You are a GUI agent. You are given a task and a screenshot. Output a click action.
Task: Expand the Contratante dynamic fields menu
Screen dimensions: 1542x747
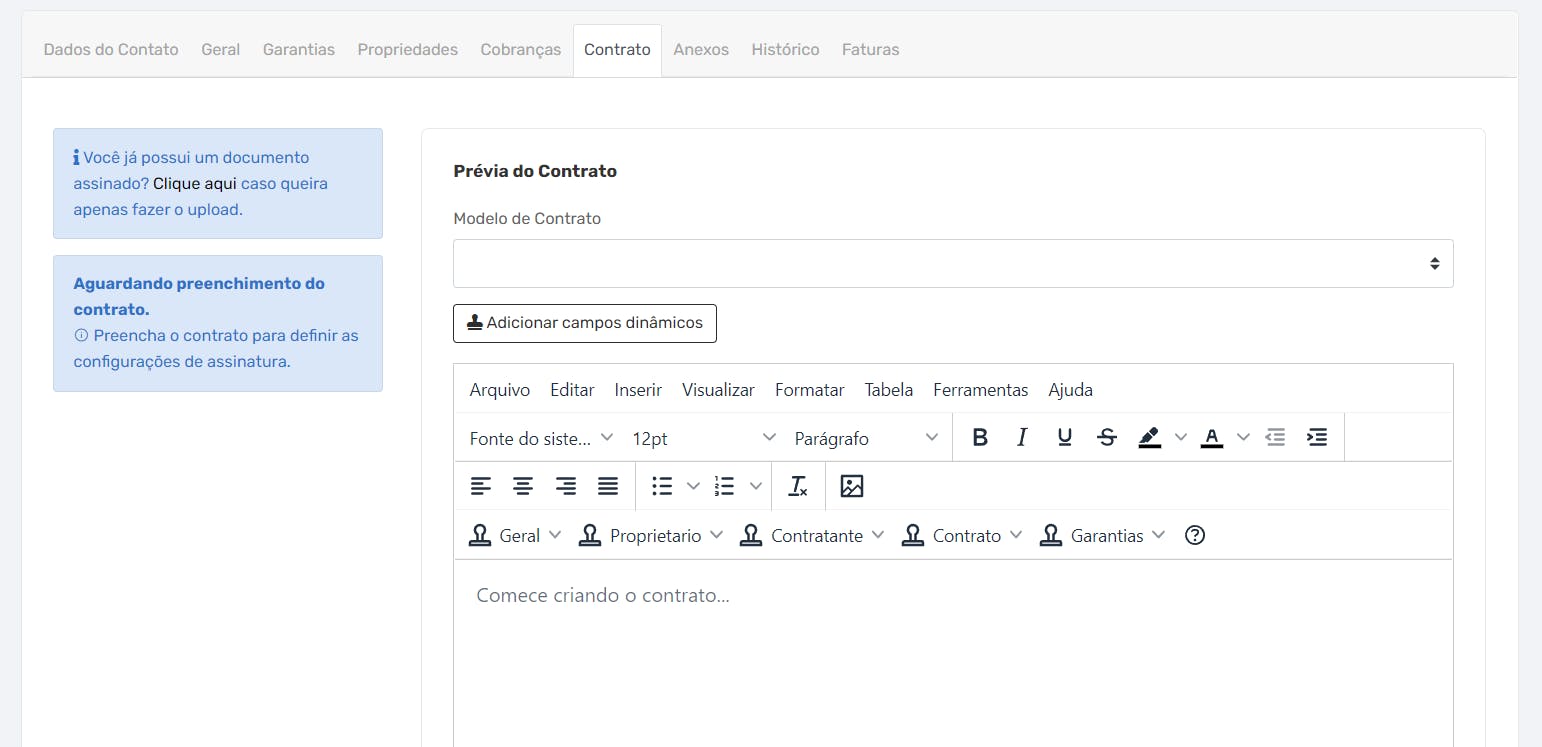click(812, 535)
